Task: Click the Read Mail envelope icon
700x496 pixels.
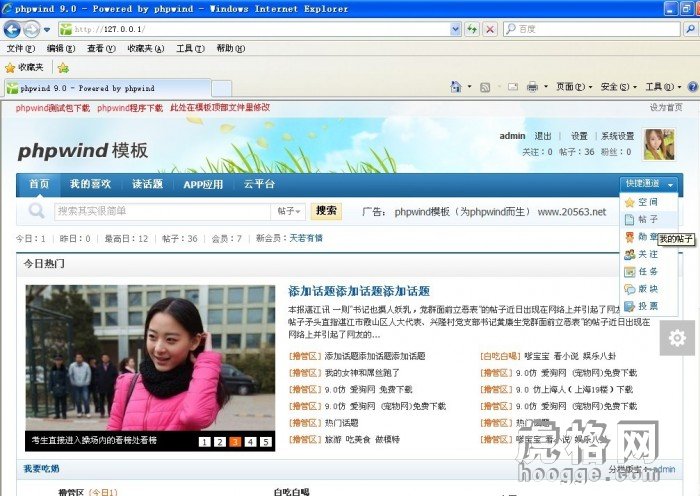Action: pos(513,87)
